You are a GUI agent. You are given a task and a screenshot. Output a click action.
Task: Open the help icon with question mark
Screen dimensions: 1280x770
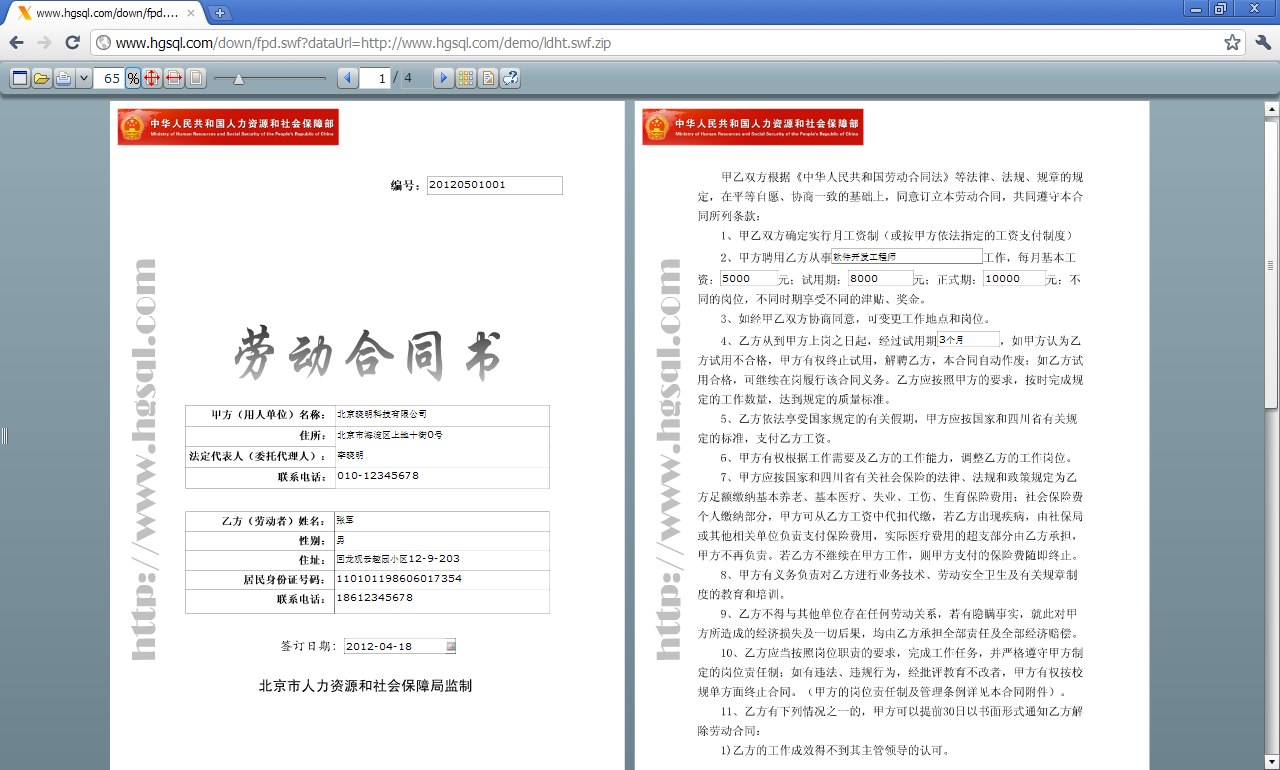click(510, 78)
